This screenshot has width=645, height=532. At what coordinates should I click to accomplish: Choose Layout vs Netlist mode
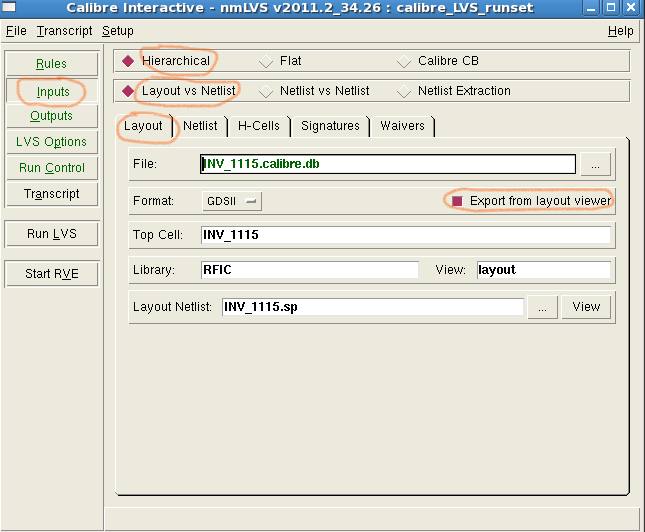coord(128,91)
